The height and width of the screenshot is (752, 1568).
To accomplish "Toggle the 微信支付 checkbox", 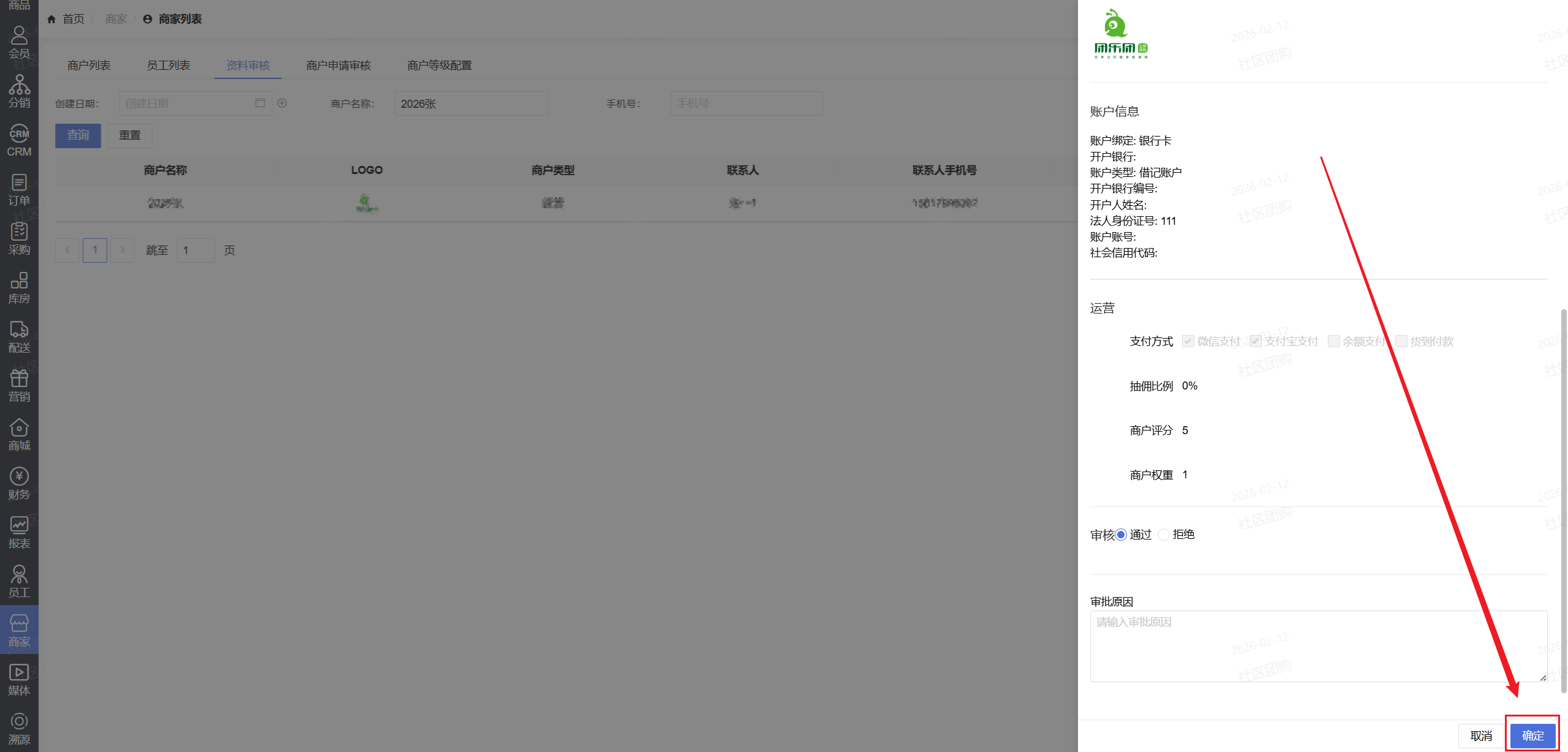I will pyautogui.click(x=1188, y=341).
